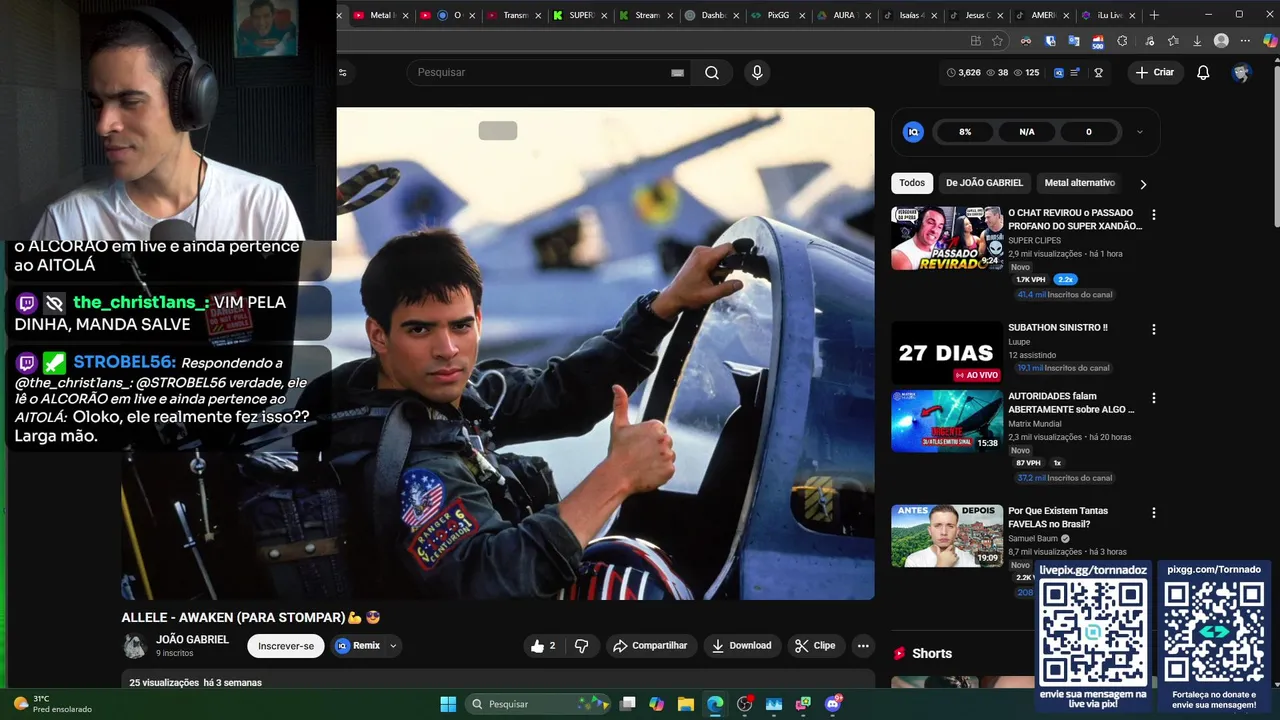Switch to the PixGG browser tab
This screenshot has width=1280, height=720.
pos(777,15)
